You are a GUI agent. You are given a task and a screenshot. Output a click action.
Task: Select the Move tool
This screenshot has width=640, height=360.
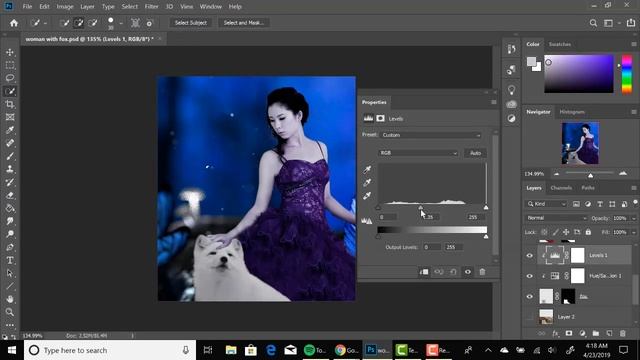(x=10, y=52)
